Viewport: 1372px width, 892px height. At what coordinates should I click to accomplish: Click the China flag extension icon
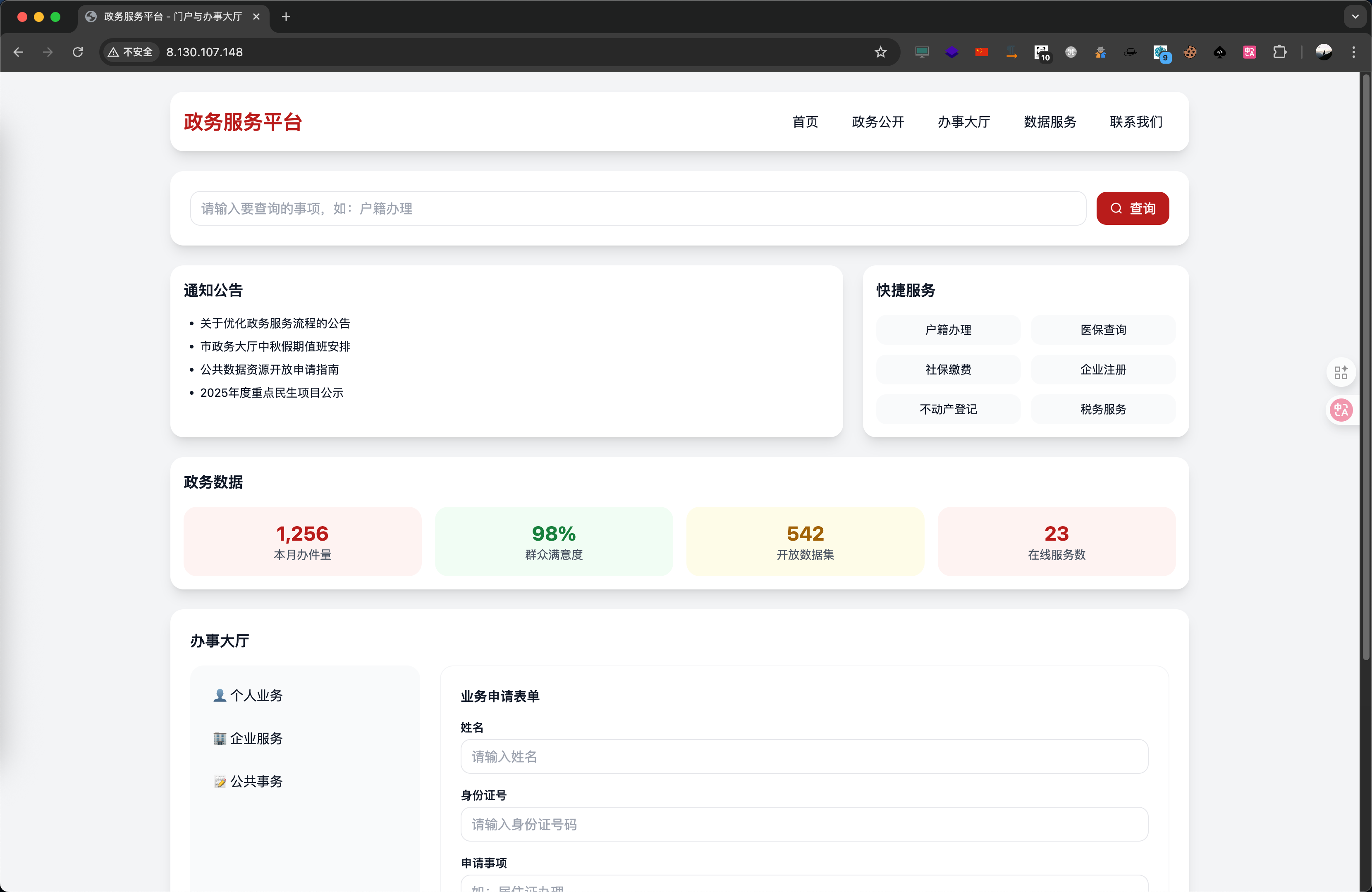tap(981, 52)
